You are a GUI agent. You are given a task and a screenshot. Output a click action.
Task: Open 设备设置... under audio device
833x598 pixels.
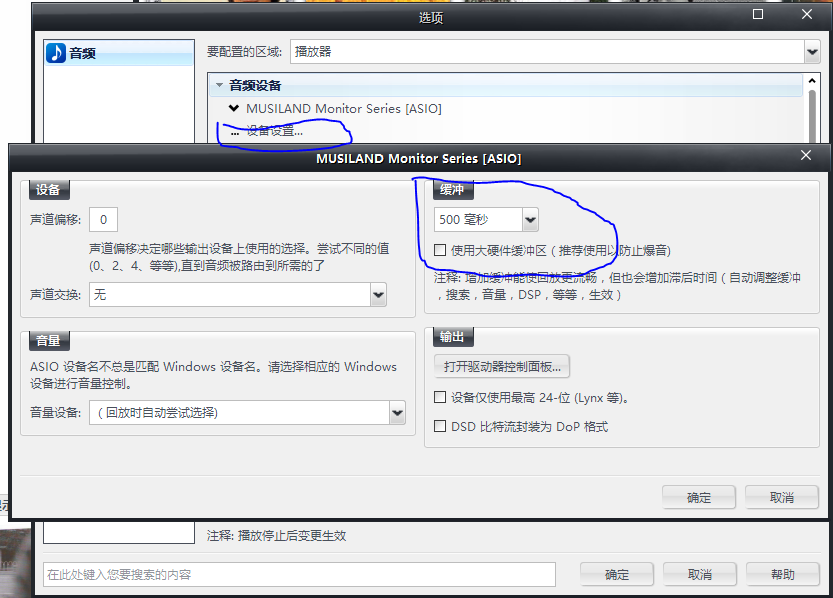click(x=273, y=131)
